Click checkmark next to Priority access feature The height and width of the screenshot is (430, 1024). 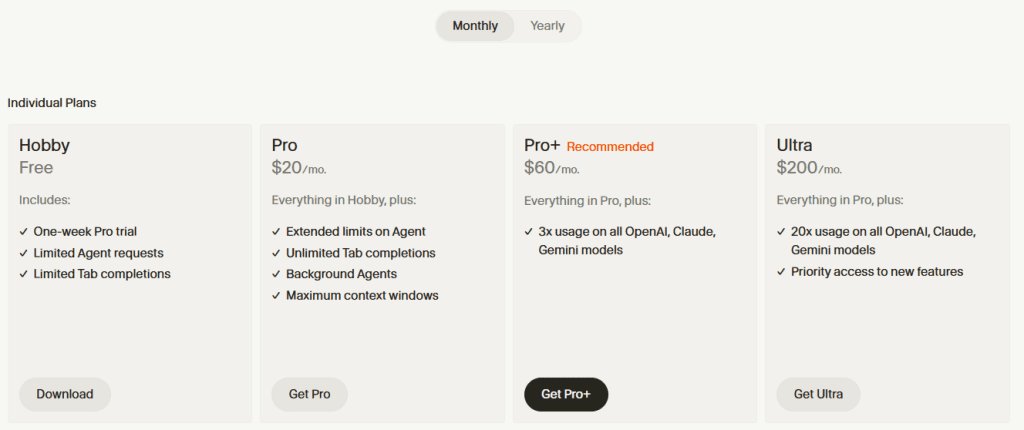(x=781, y=272)
